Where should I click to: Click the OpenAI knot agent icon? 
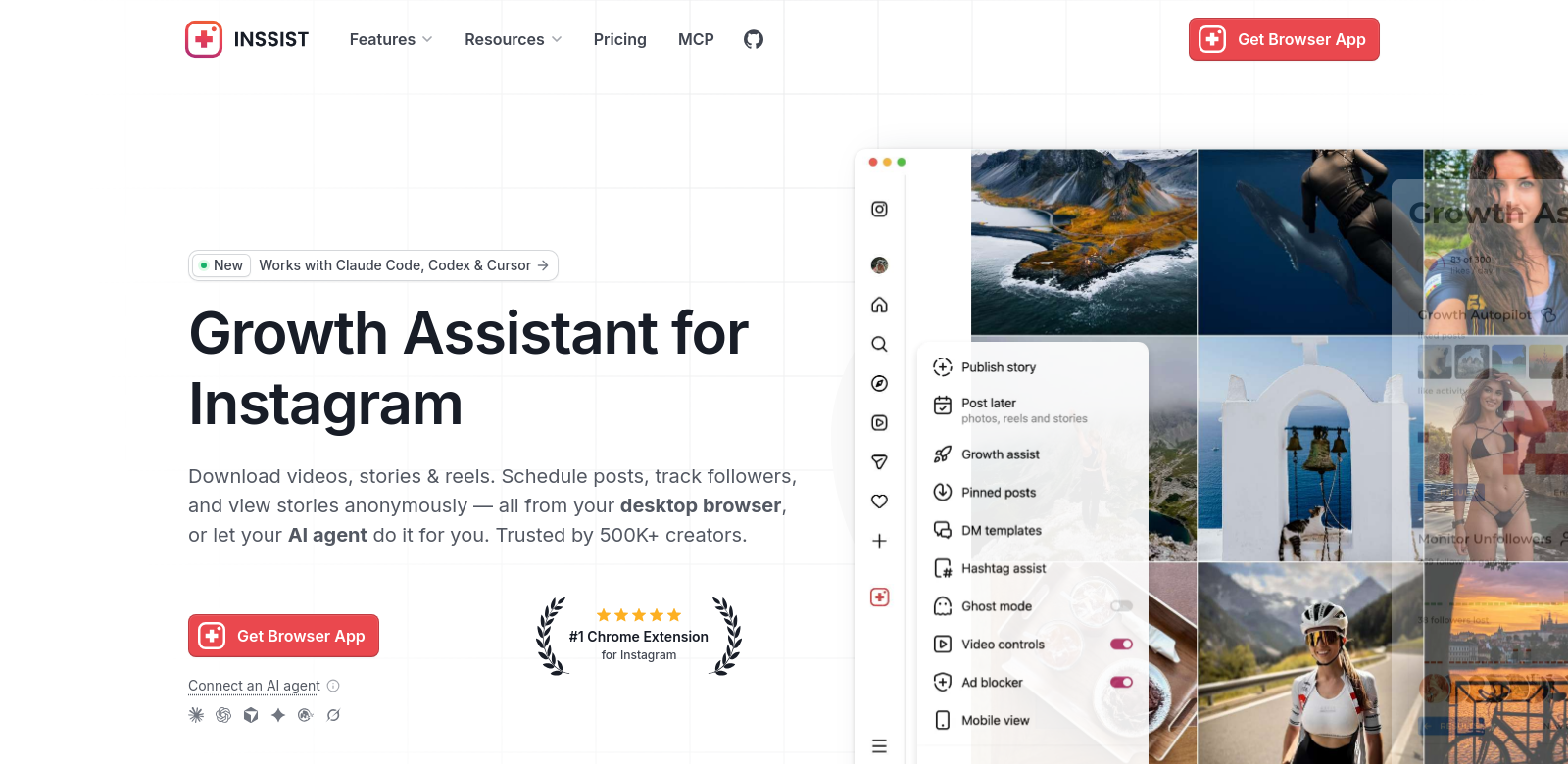[223, 715]
